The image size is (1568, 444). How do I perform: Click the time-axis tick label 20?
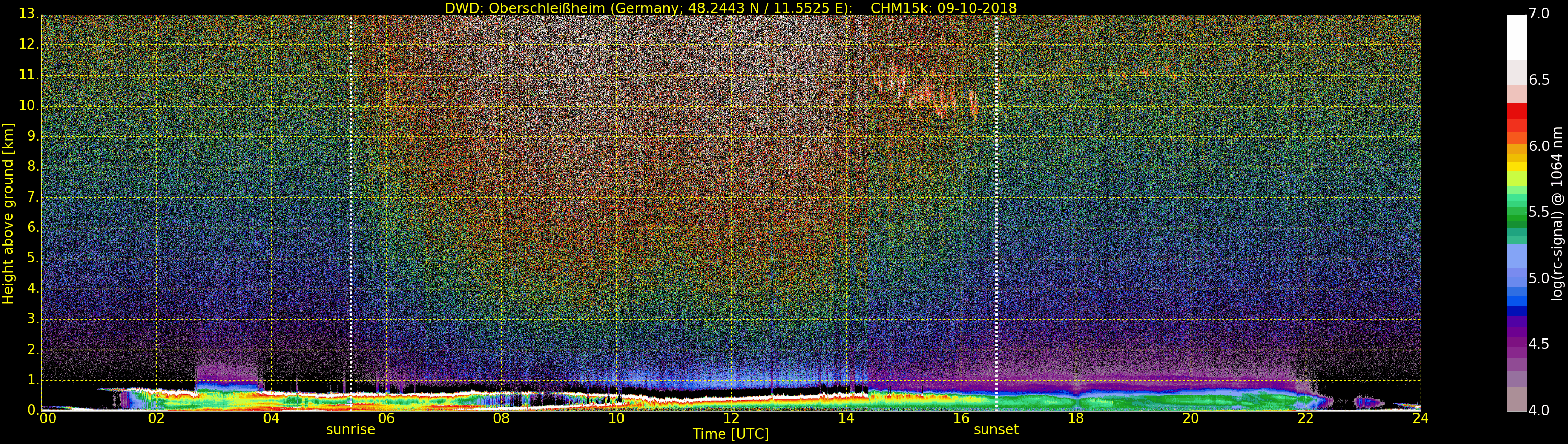click(x=1191, y=418)
